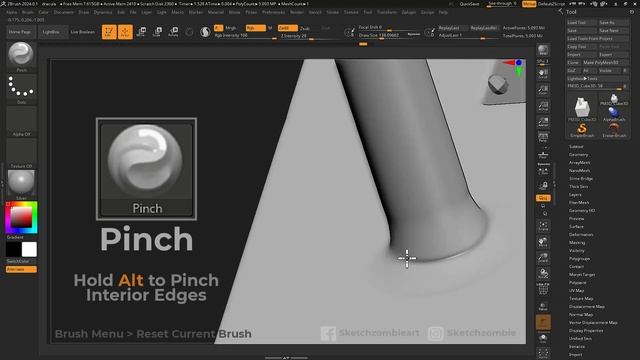Activate the Scale transform icon

click(157, 32)
